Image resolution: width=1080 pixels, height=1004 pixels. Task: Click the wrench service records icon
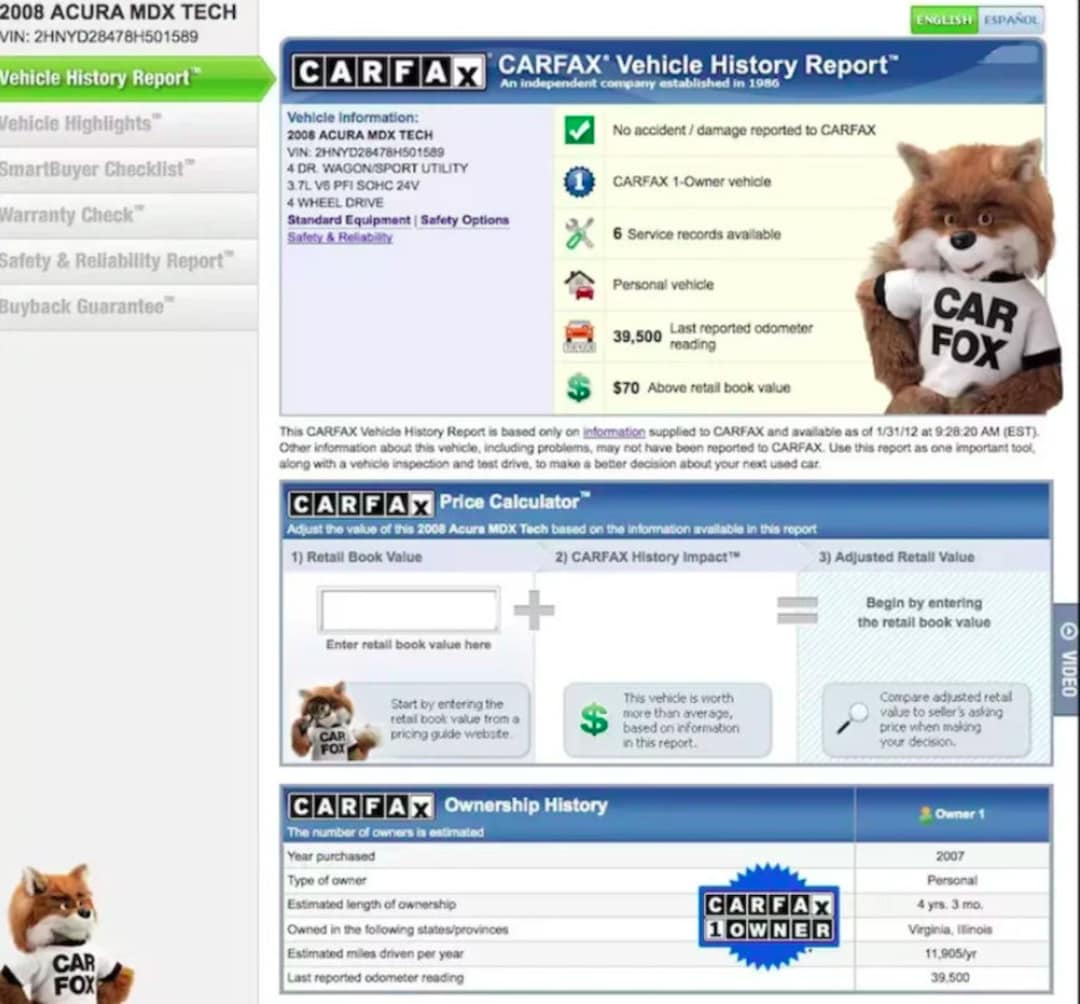pyautogui.click(x=579, y=233)
